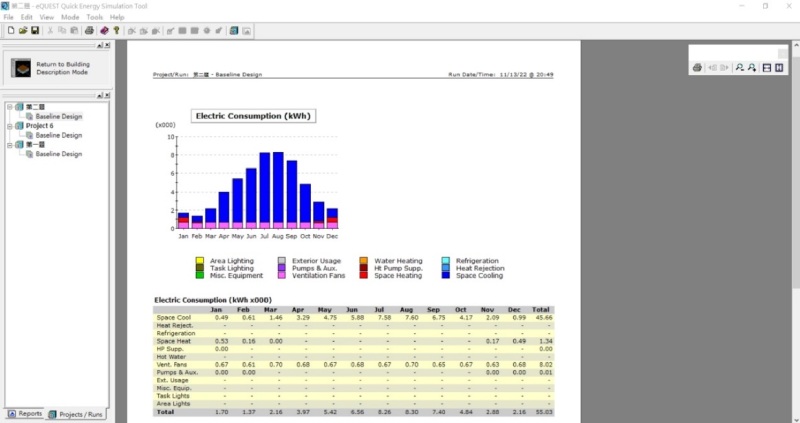The width and height of the screenshot is (800, 423).
Task: Zoom out the report with the magnifier-minus icon
Action: pyautogui.click(x=739, y=67)
